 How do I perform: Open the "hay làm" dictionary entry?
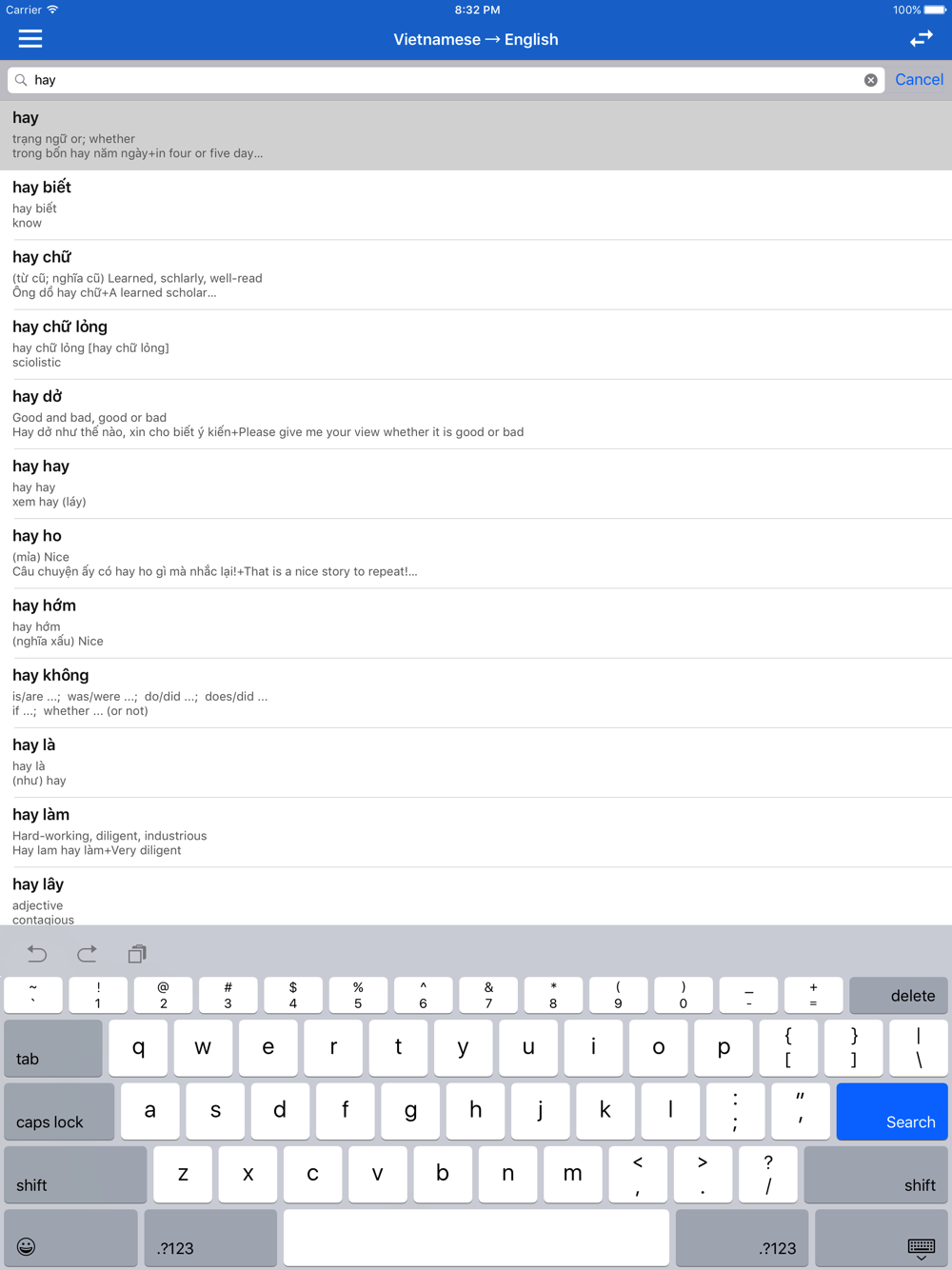476,832
